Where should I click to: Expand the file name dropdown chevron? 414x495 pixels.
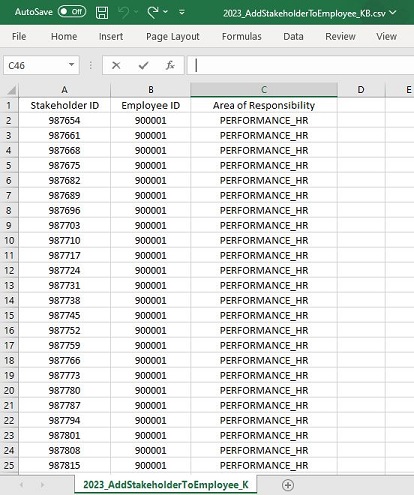pos(393,13)
